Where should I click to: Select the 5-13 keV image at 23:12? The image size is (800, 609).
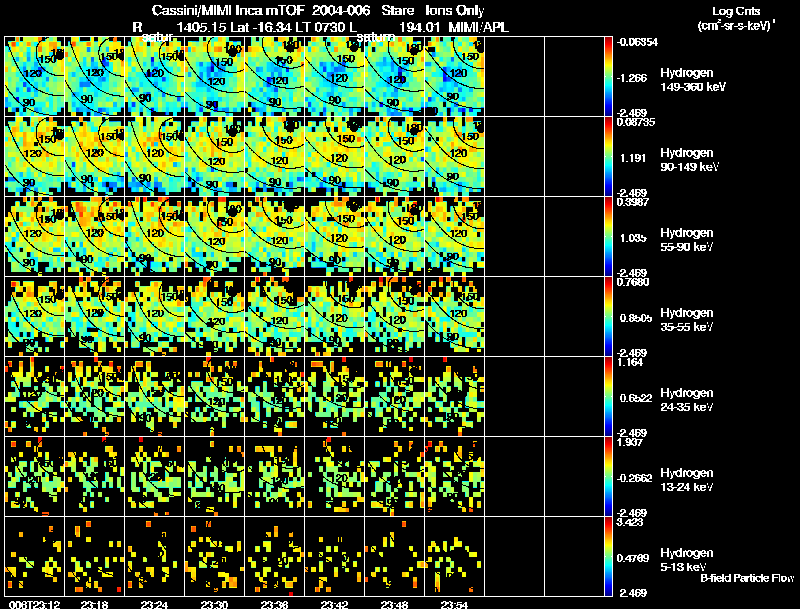click(35, 556)
